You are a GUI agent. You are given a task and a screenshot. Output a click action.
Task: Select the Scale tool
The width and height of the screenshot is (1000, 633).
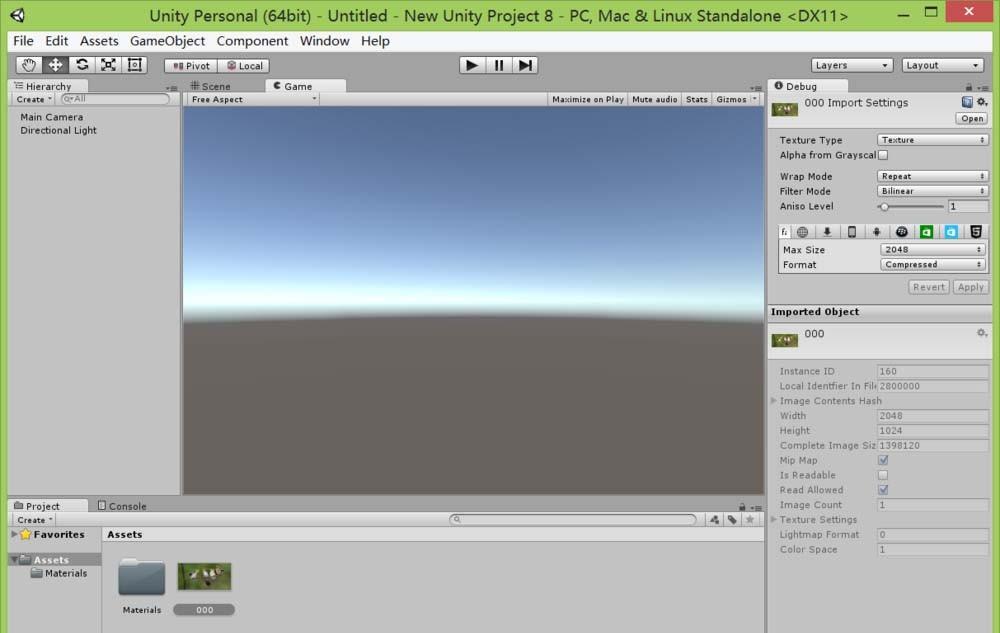[x=107, y=64]
